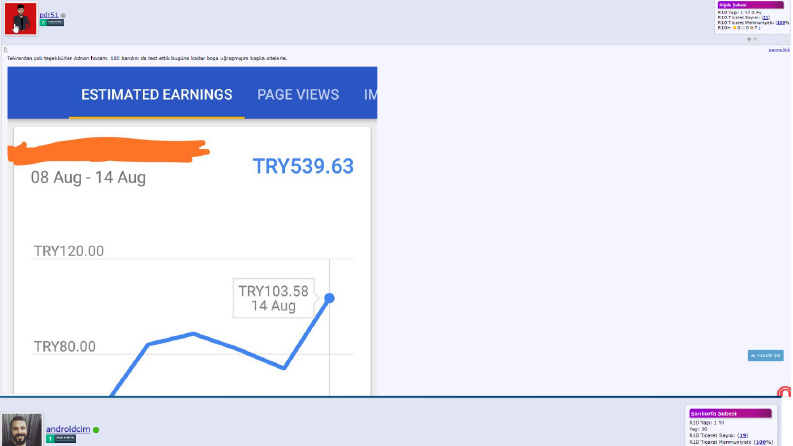
Task: Click the gold medal icon in R10+ row
Action: coord(734,28)
